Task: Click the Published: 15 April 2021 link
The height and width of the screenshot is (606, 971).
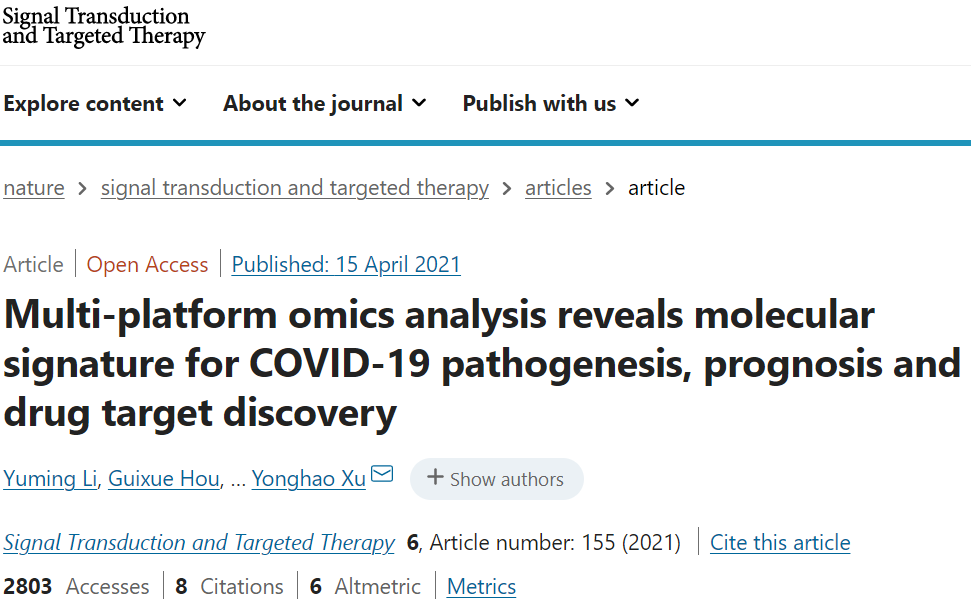Action: tap(346, 264)
